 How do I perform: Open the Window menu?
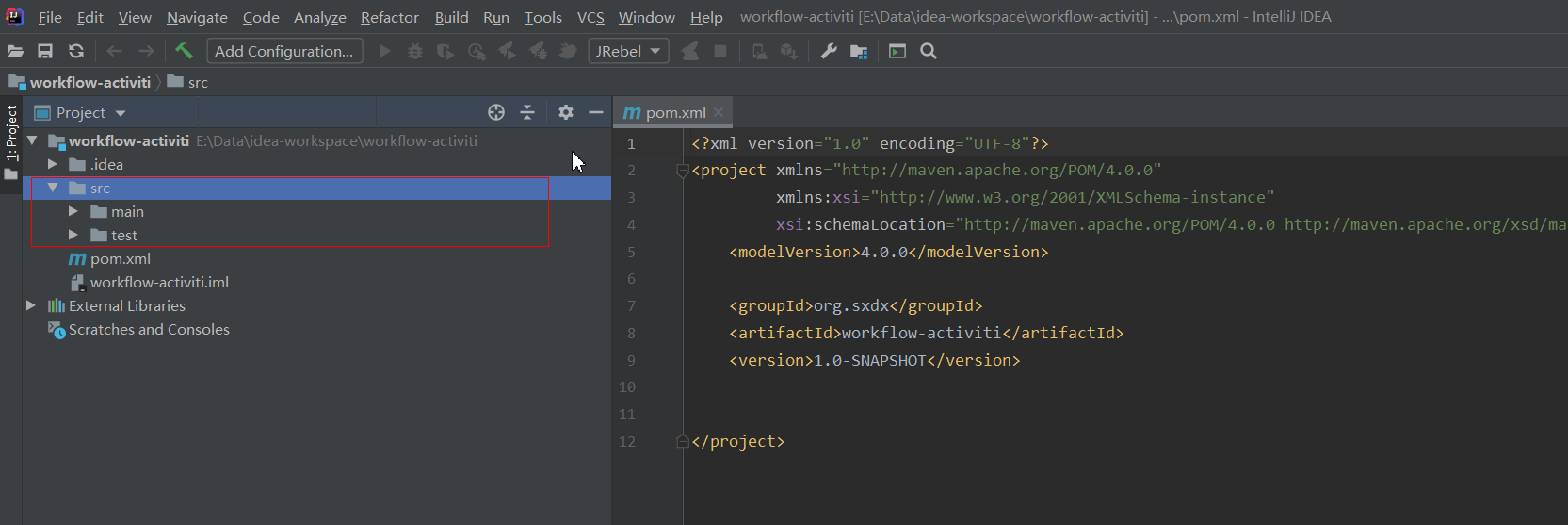(647, 17)
